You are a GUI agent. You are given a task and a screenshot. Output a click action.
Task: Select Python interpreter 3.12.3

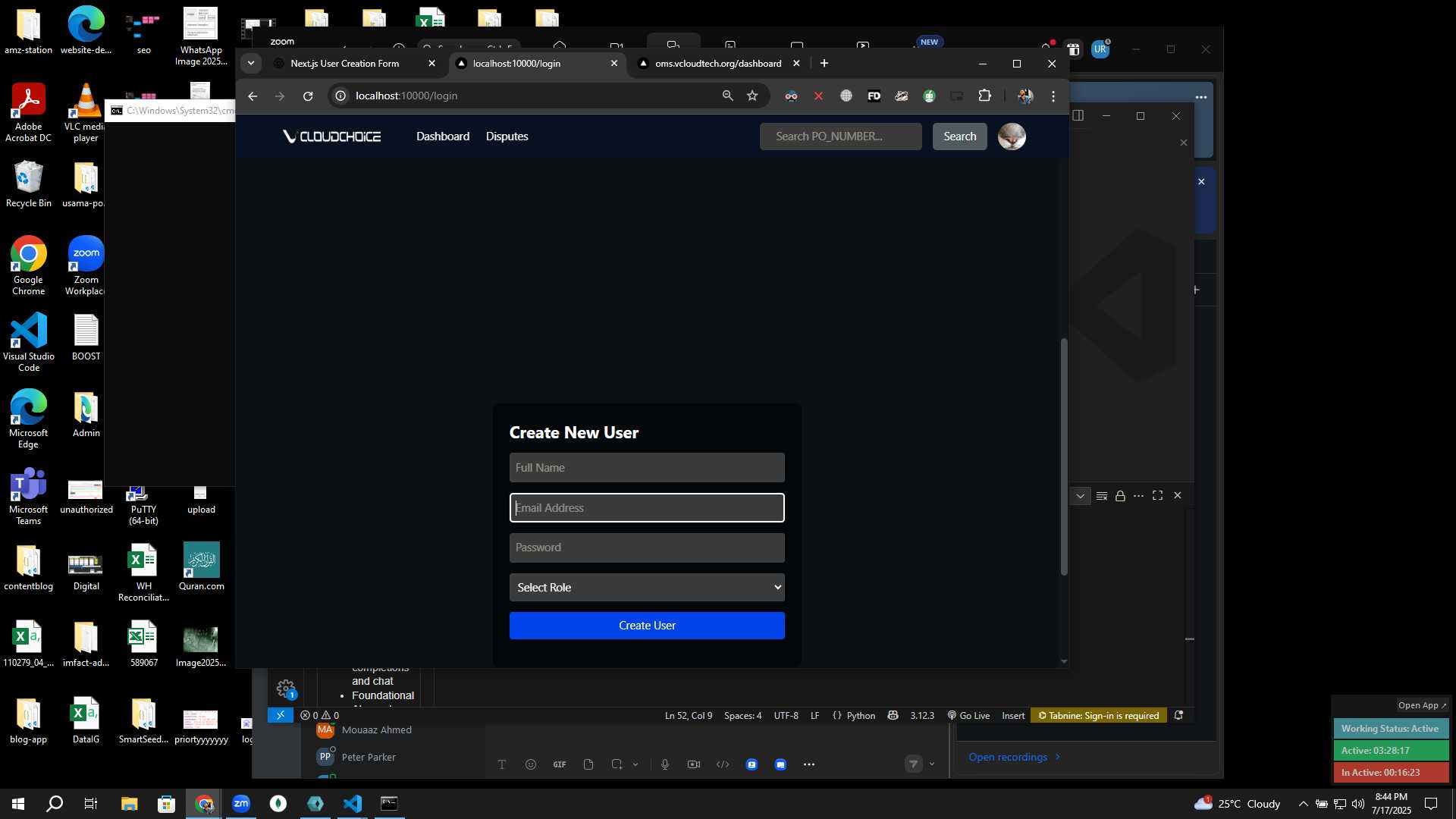pos(922,715)
